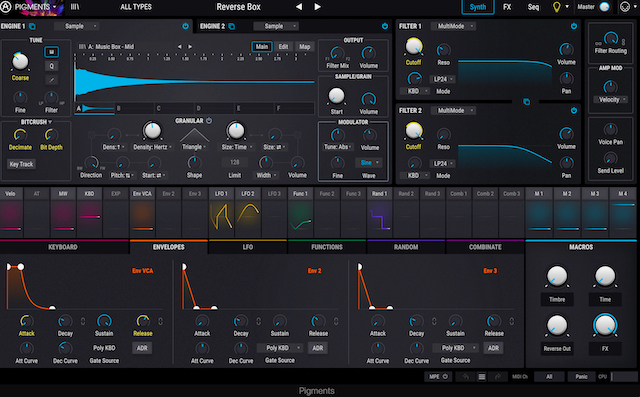
Task: Click the Reverse Box preset name
Action: (238, 7)
